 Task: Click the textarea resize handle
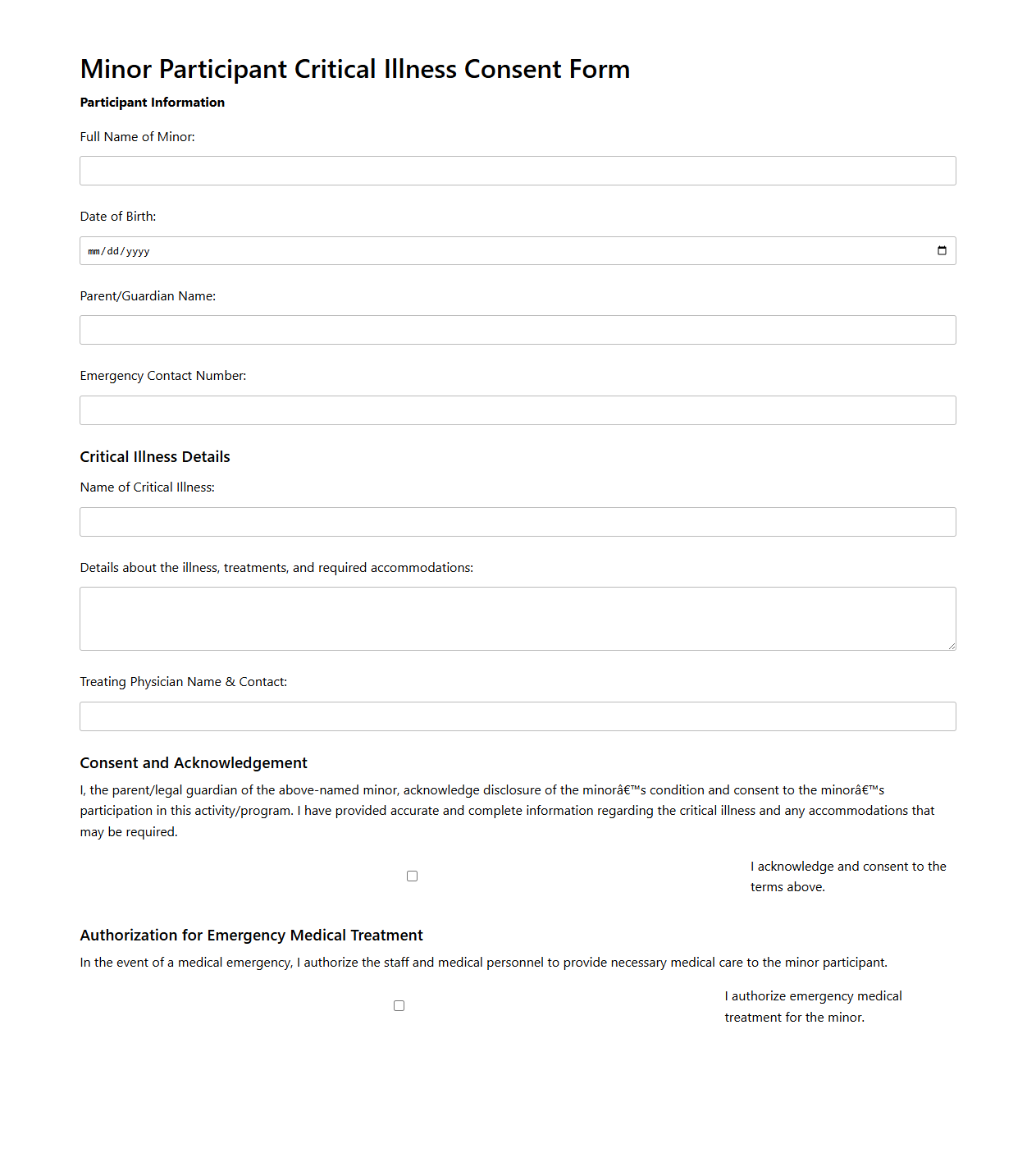(952, 647)
